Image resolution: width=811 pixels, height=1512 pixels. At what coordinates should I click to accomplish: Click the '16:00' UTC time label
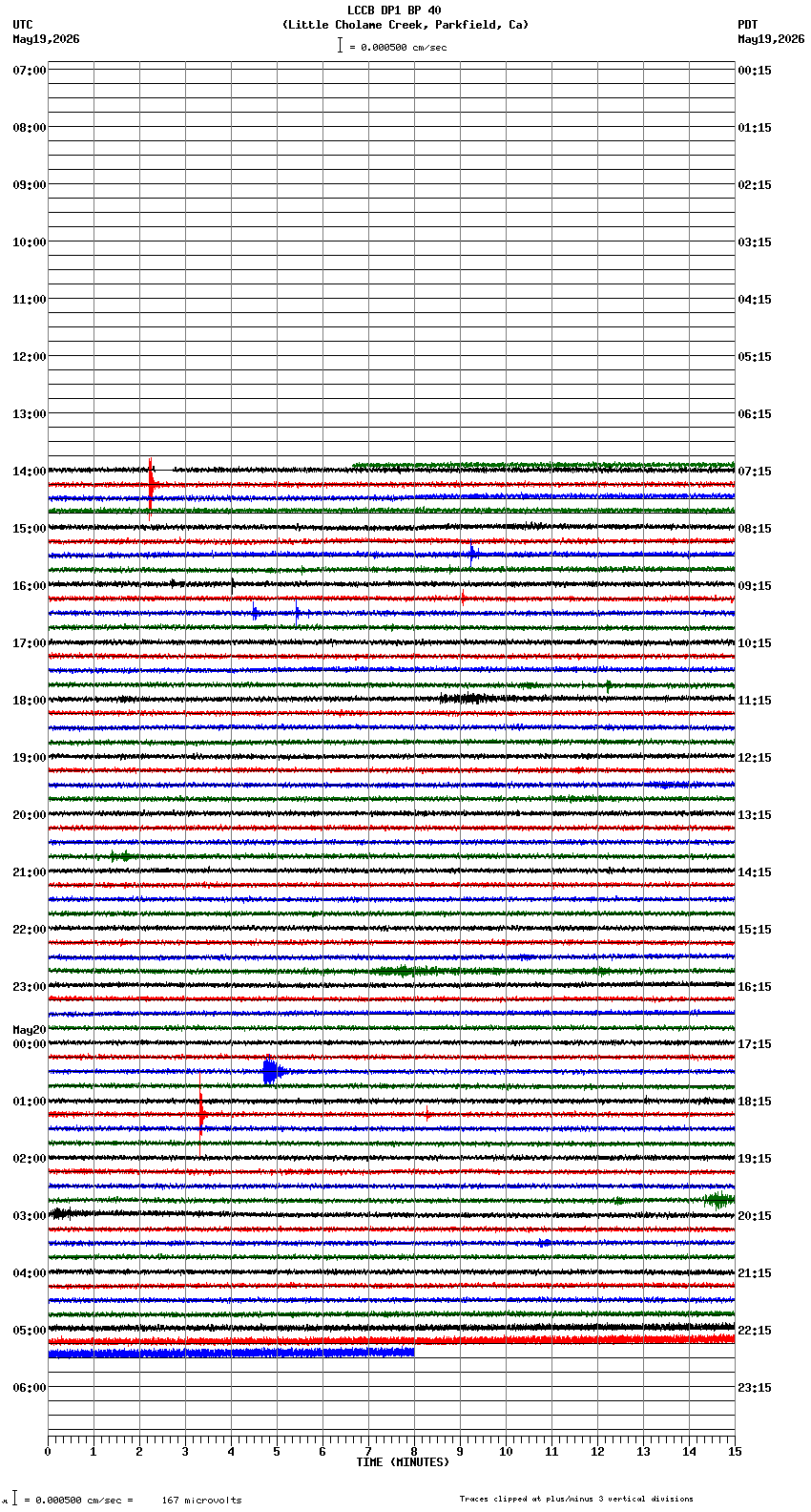coord(30,586)
